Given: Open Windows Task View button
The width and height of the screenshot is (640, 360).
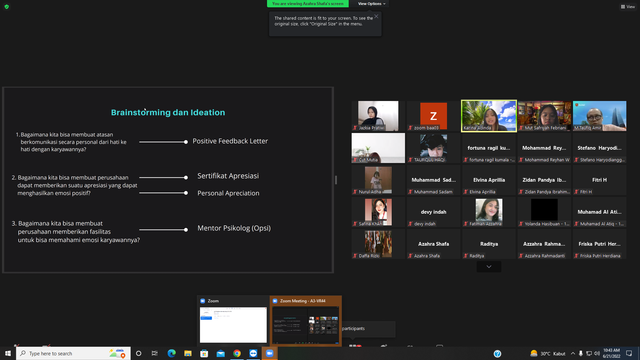Looking at the screenshot, I should point(154,353).
